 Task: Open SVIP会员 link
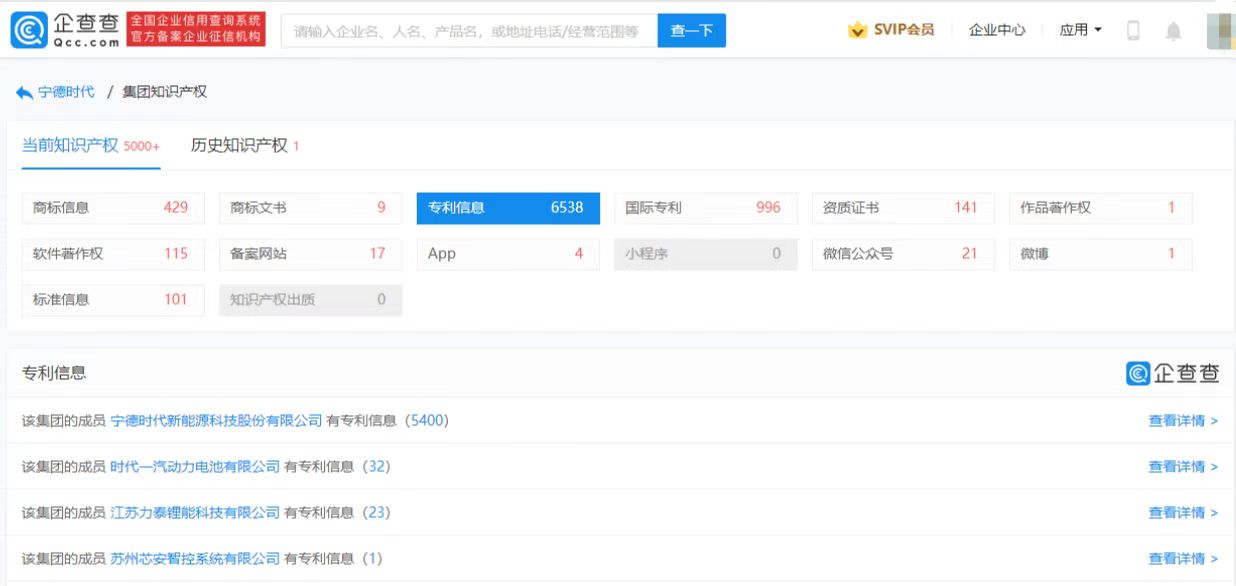point(904,30)
